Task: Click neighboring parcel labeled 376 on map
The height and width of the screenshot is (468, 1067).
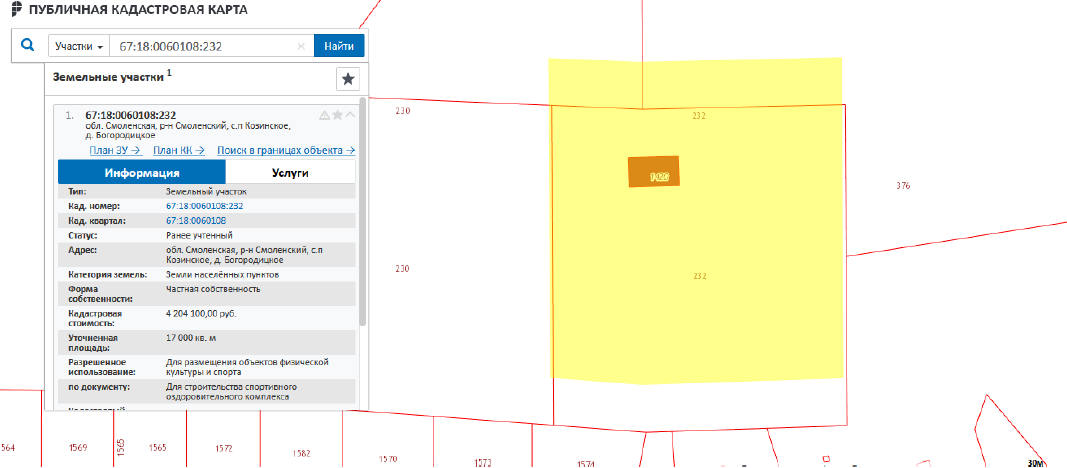Action: coord(903,186)
